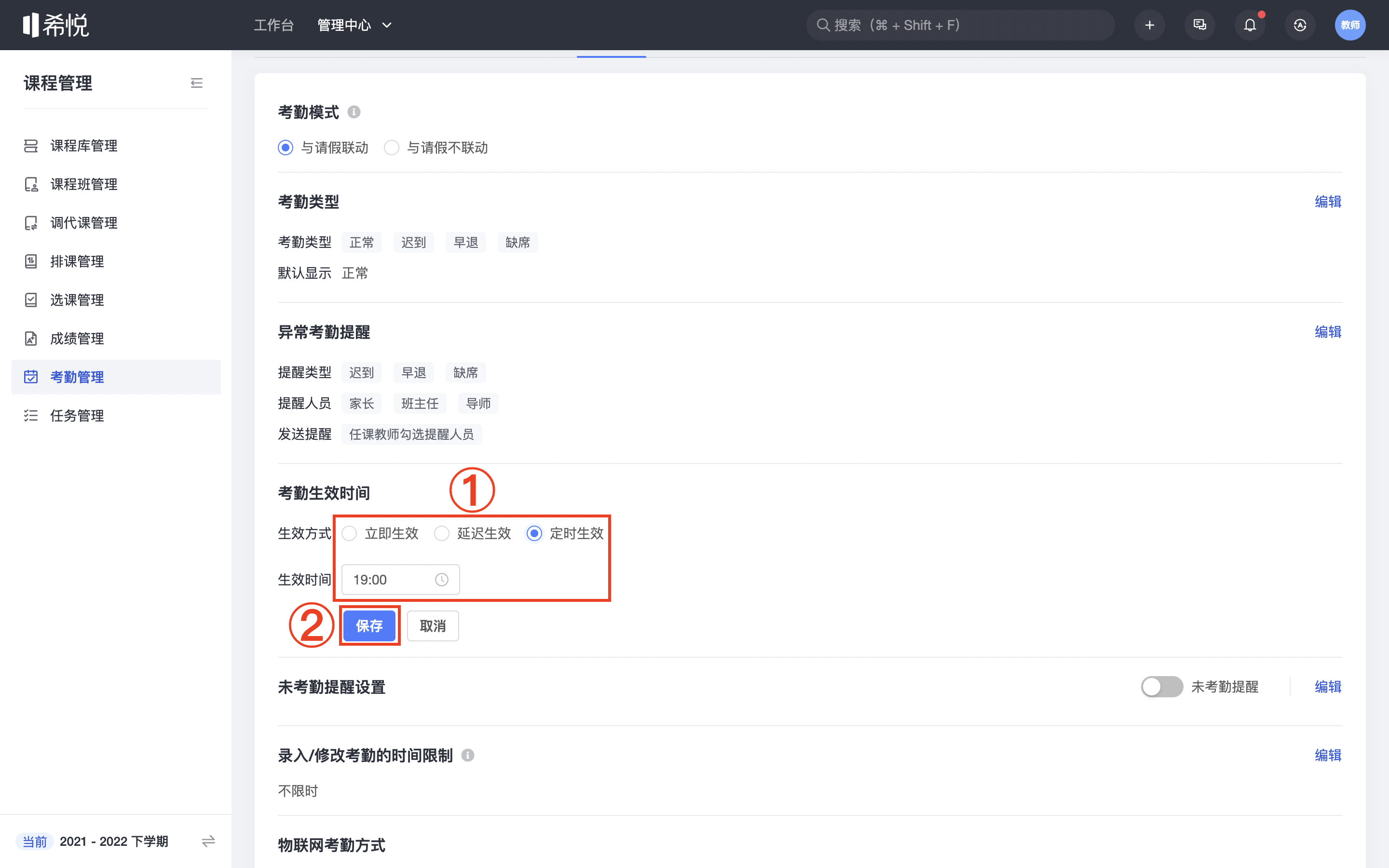Click the info icon next to 考勤模式

point(354,112)
